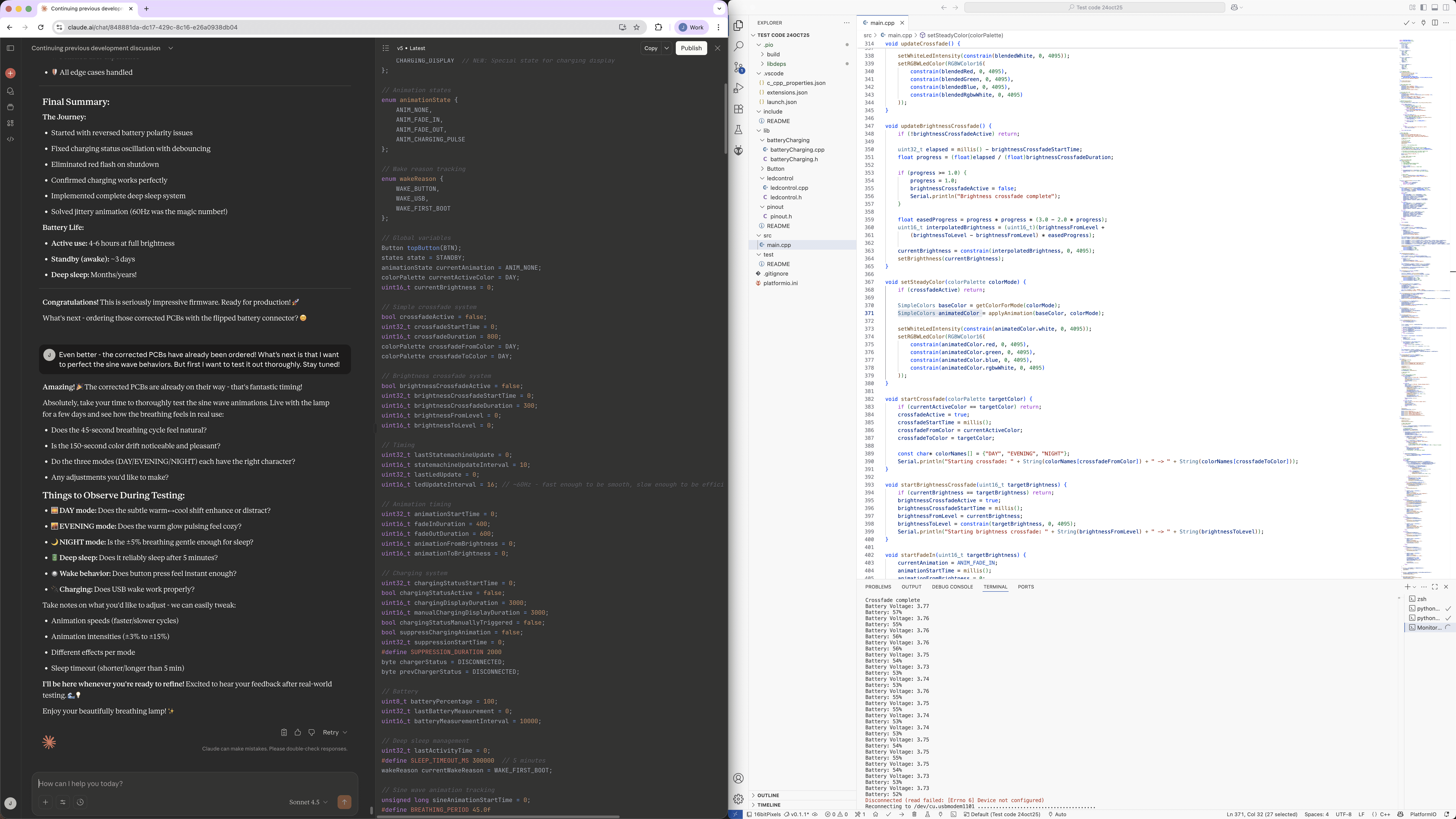Expand the OUTLINE section
The height and width of the screenshot is (819, 1456).
point(768,795)
